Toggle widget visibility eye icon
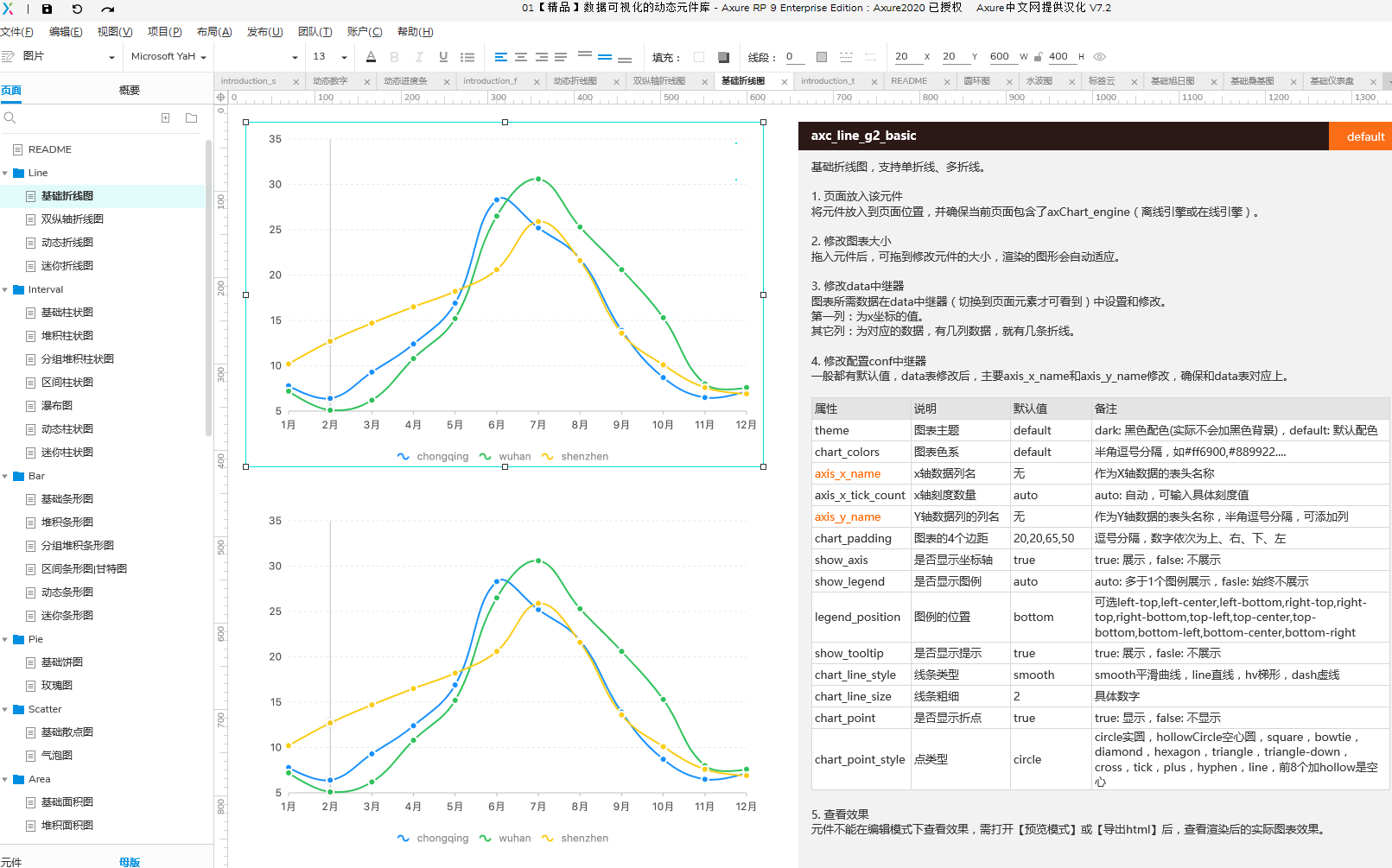Image resolution: width=1392 pixels, height=868 pixels. tap(1099, 57)
